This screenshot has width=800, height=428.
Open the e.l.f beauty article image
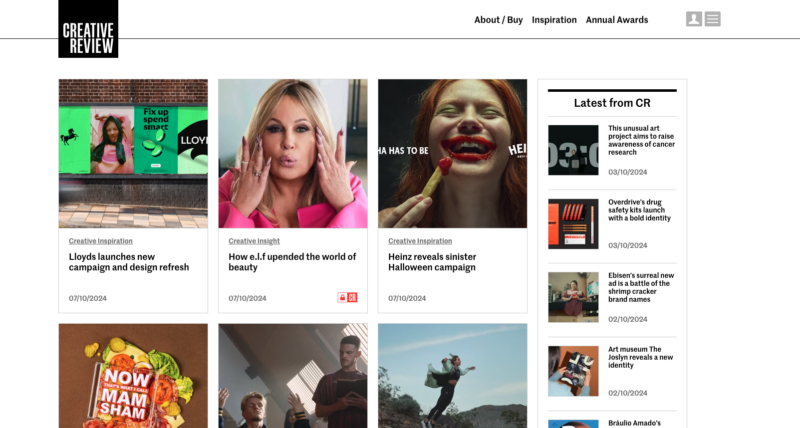(x=293, y=154)
